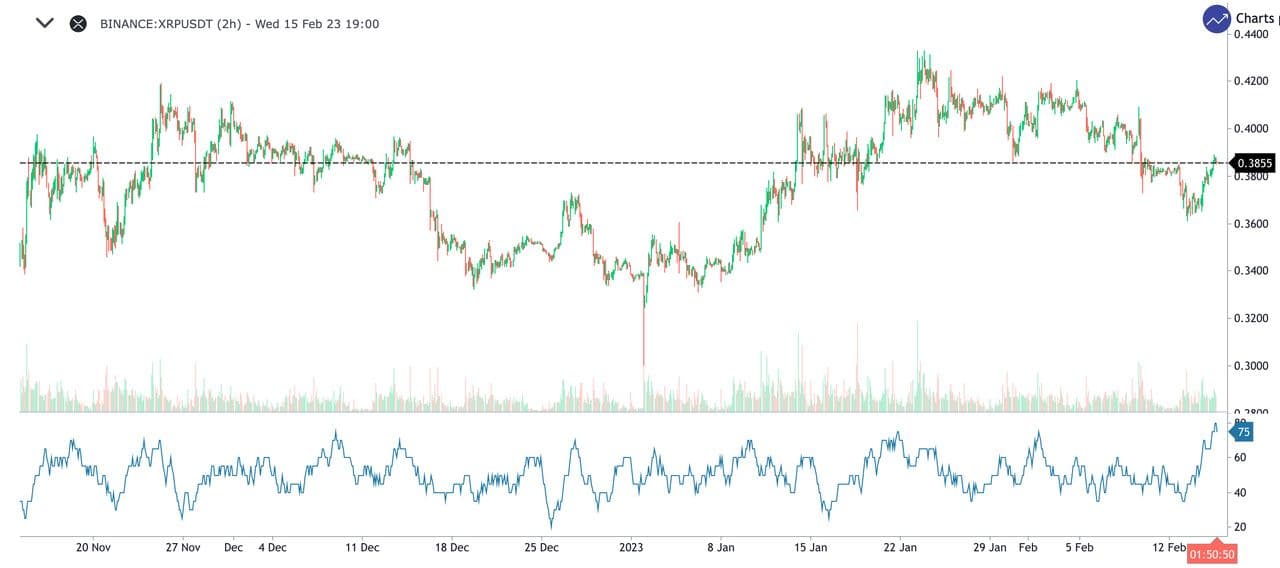Click the blue Charts trend-arrow logo

click(1216, 19)
